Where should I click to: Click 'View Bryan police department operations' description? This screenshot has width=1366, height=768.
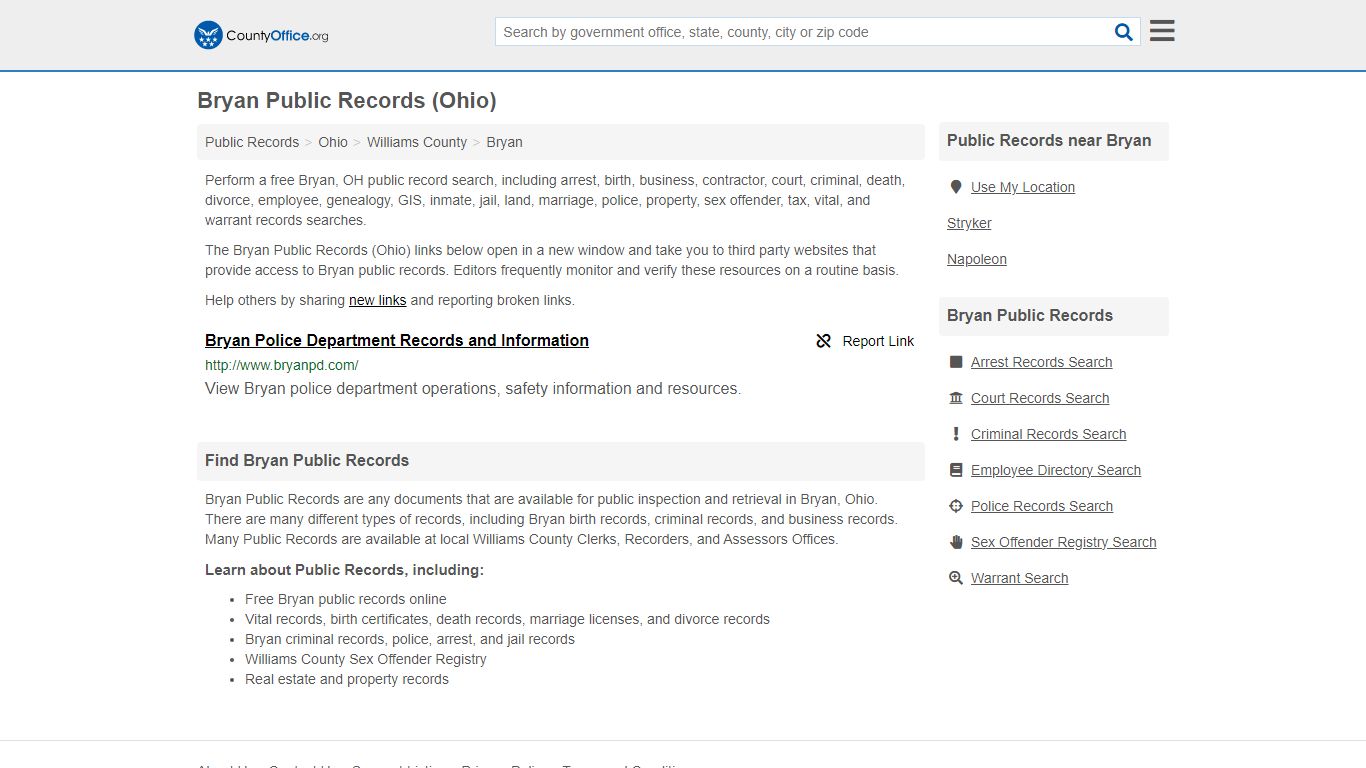[x=473, y=389]
